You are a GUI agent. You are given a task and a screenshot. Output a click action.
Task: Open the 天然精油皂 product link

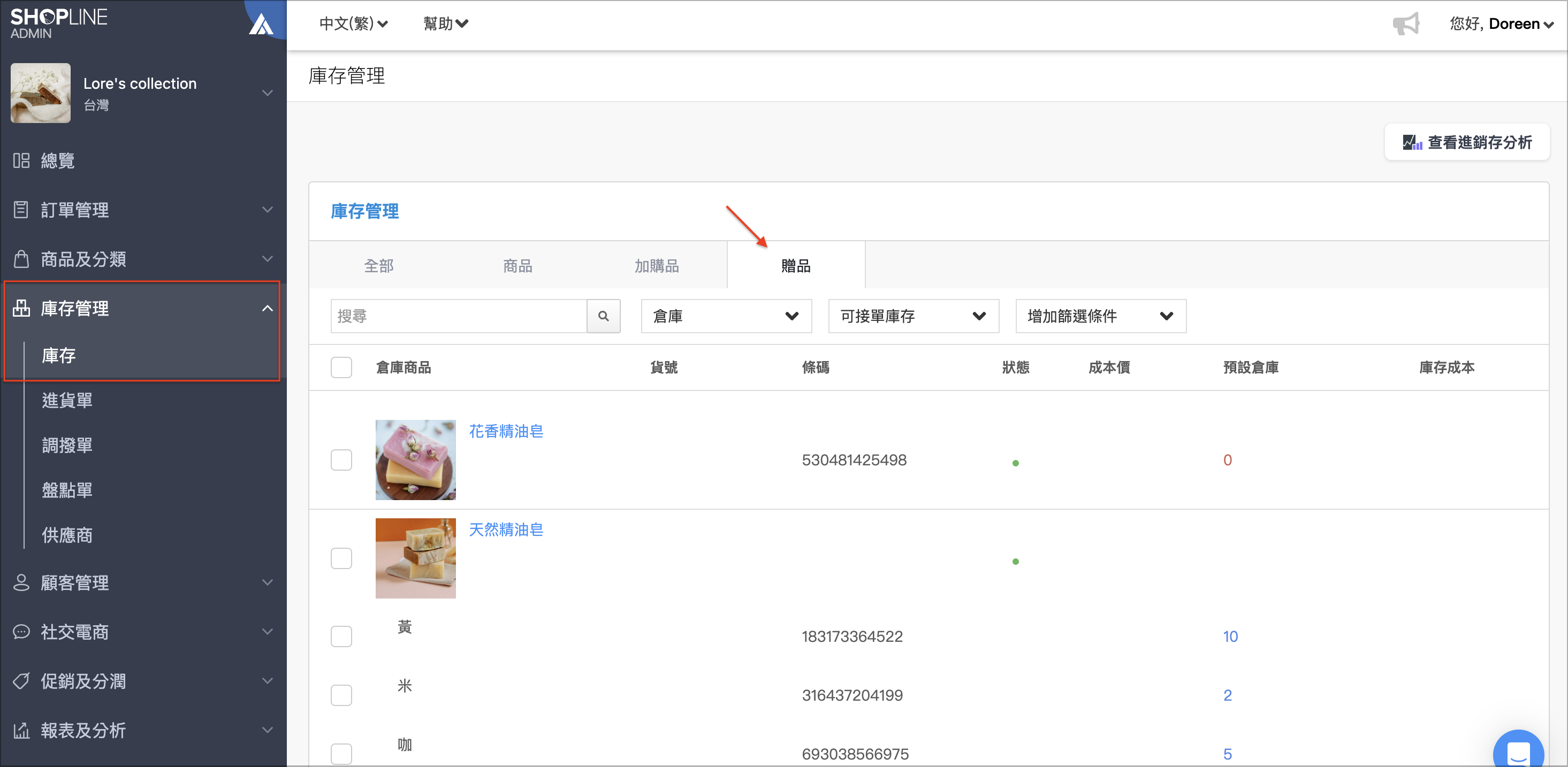point(506,530)
